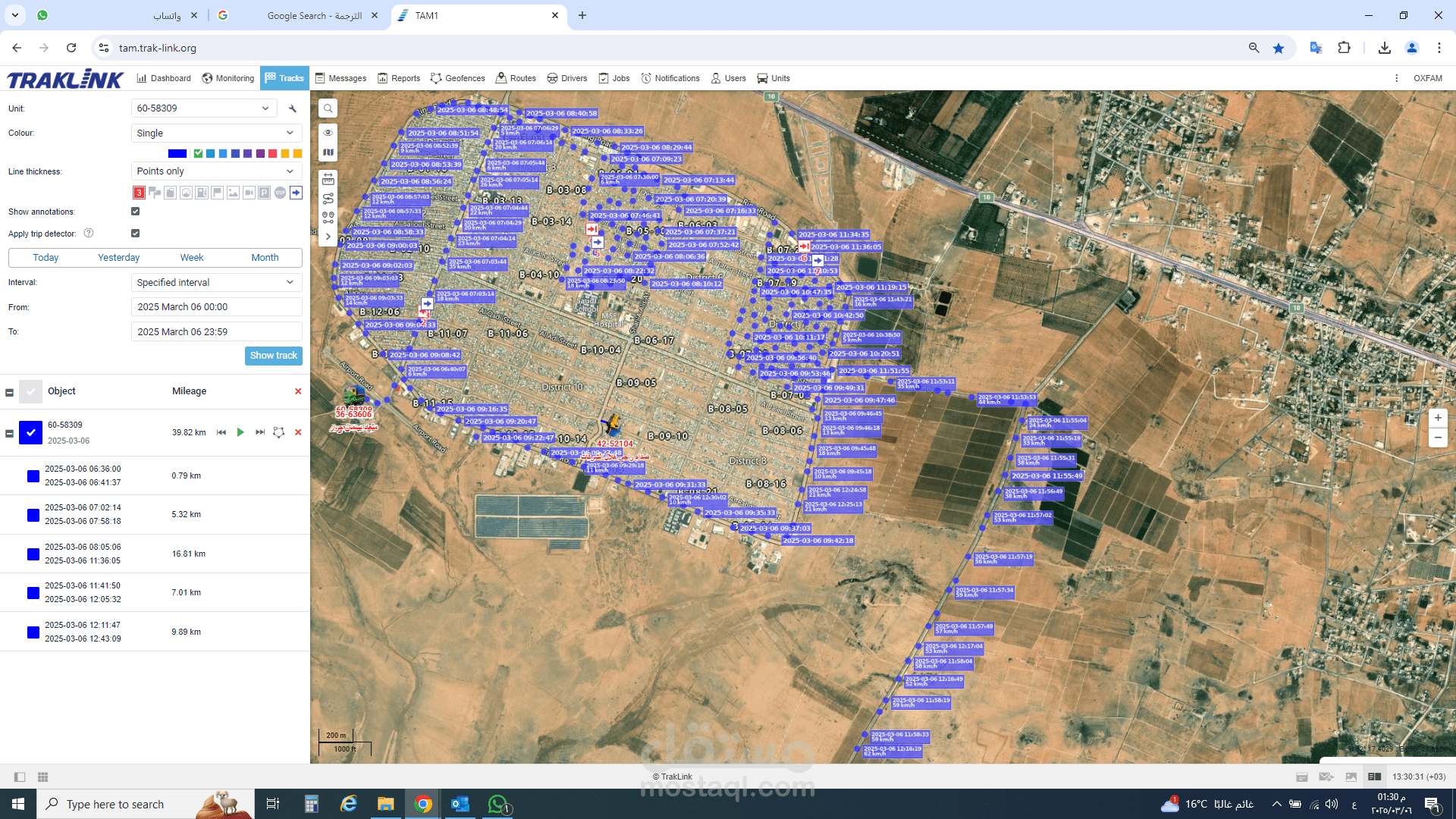
Task: Toggle the all-objects header checkbox
Action: click(30, 391)
